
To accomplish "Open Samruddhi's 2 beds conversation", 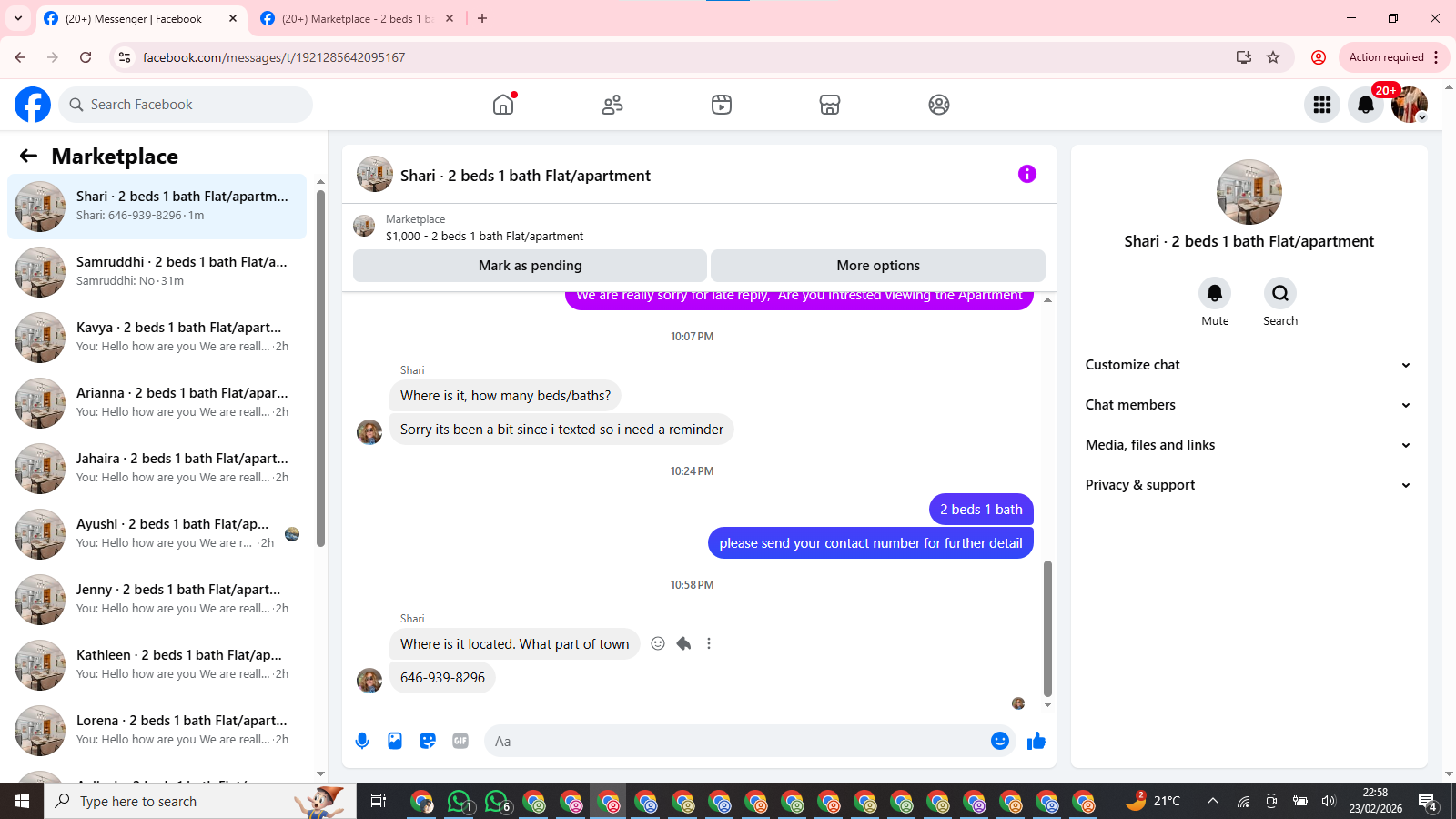I will pos(157,271).
